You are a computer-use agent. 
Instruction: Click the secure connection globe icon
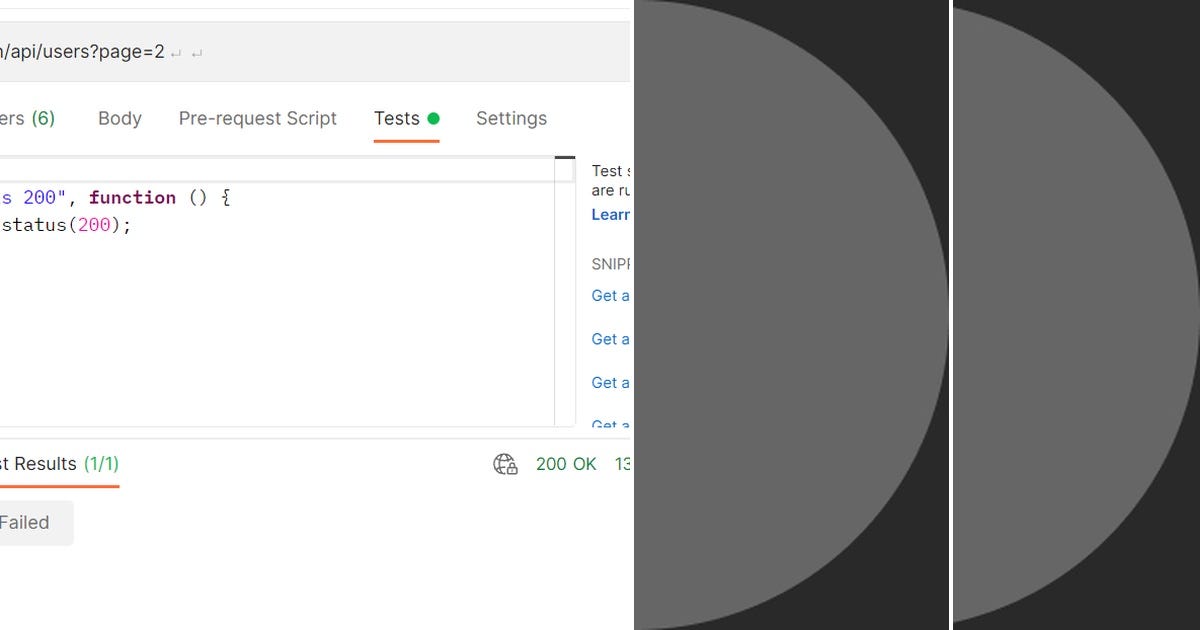pyautogui.click(x=503, y=464)
